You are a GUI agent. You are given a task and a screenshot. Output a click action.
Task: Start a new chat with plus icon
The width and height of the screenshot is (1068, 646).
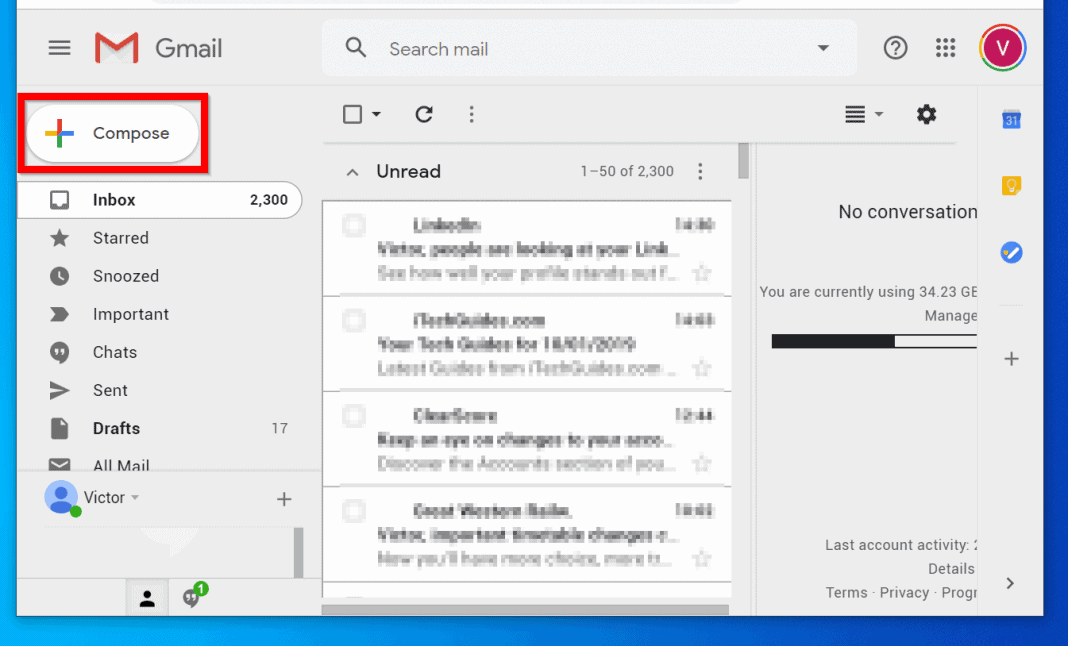[x=284, y=499]
